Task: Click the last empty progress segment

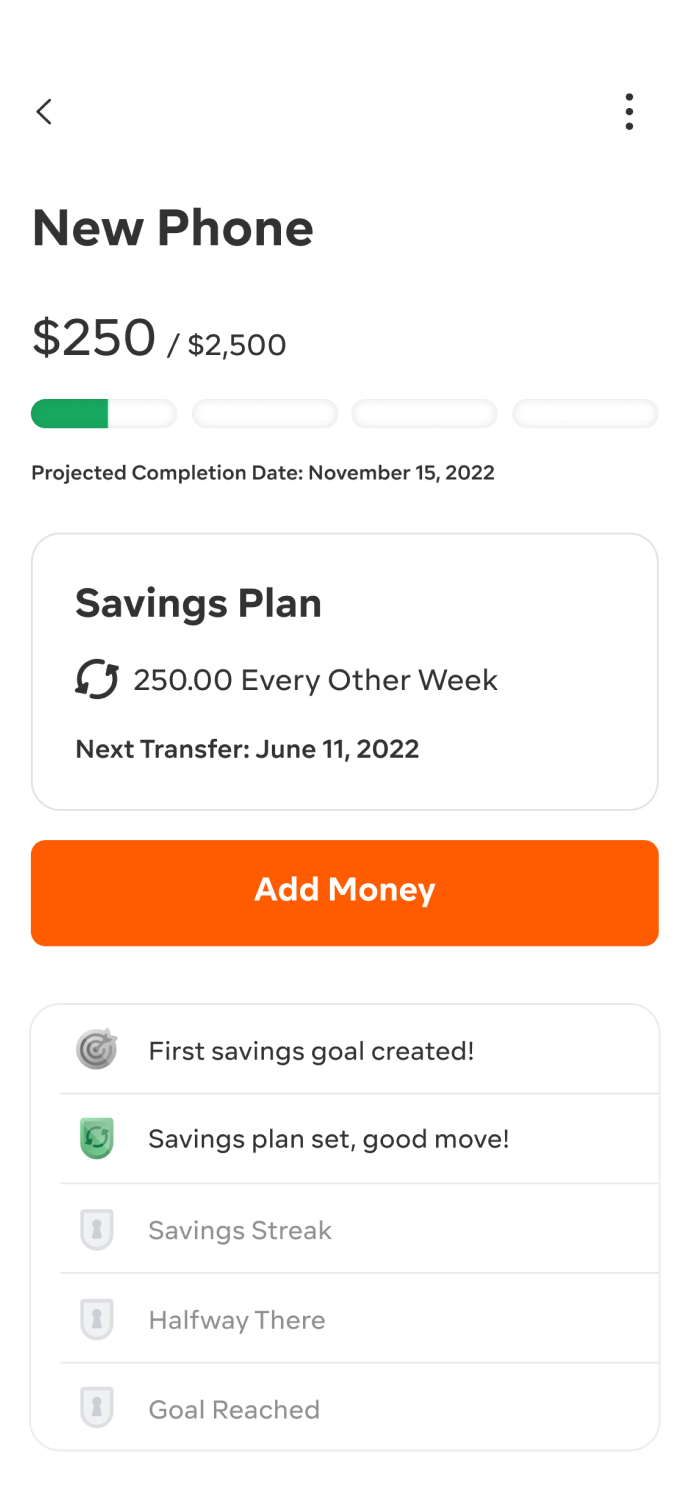Action: tap(585, 414)
